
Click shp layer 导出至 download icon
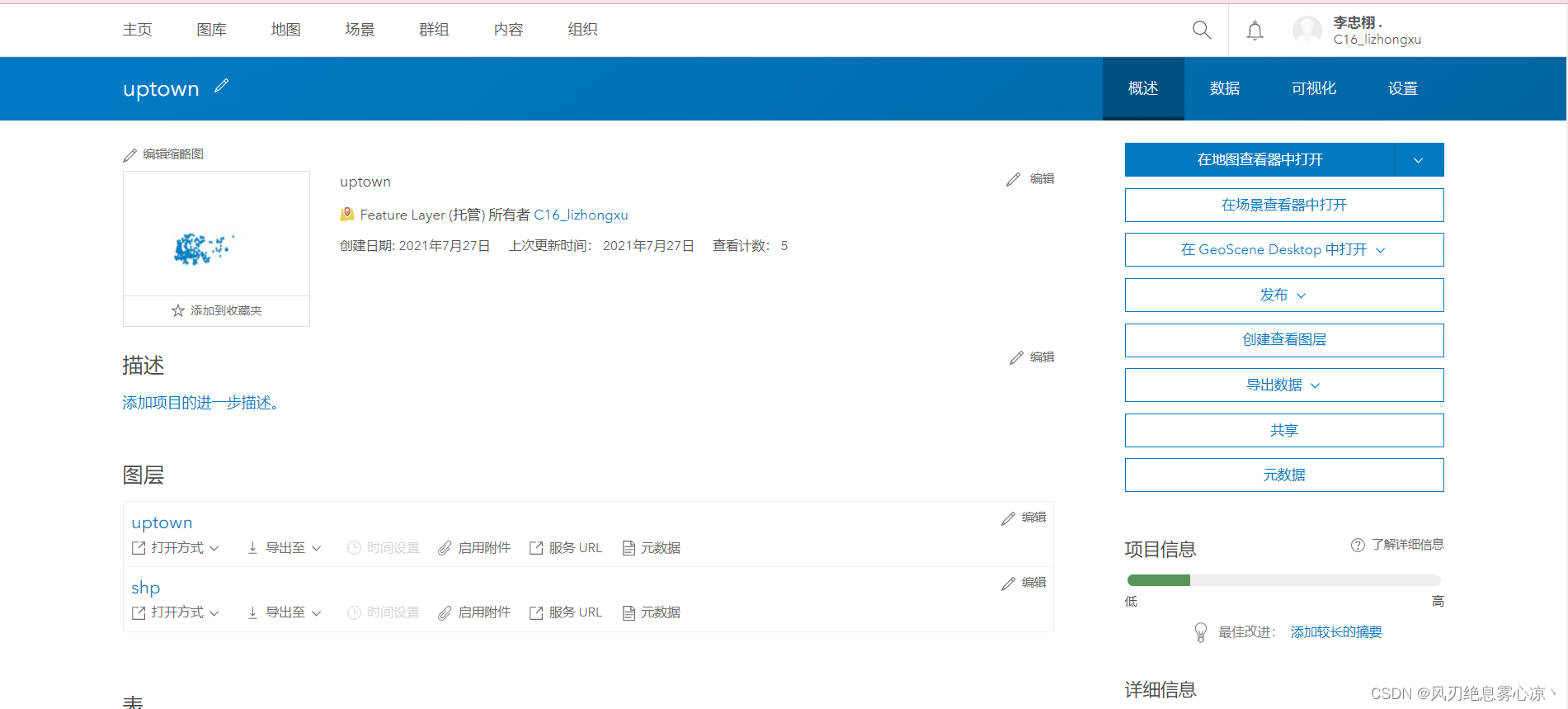pyautogui.click(x=252, y=612)
